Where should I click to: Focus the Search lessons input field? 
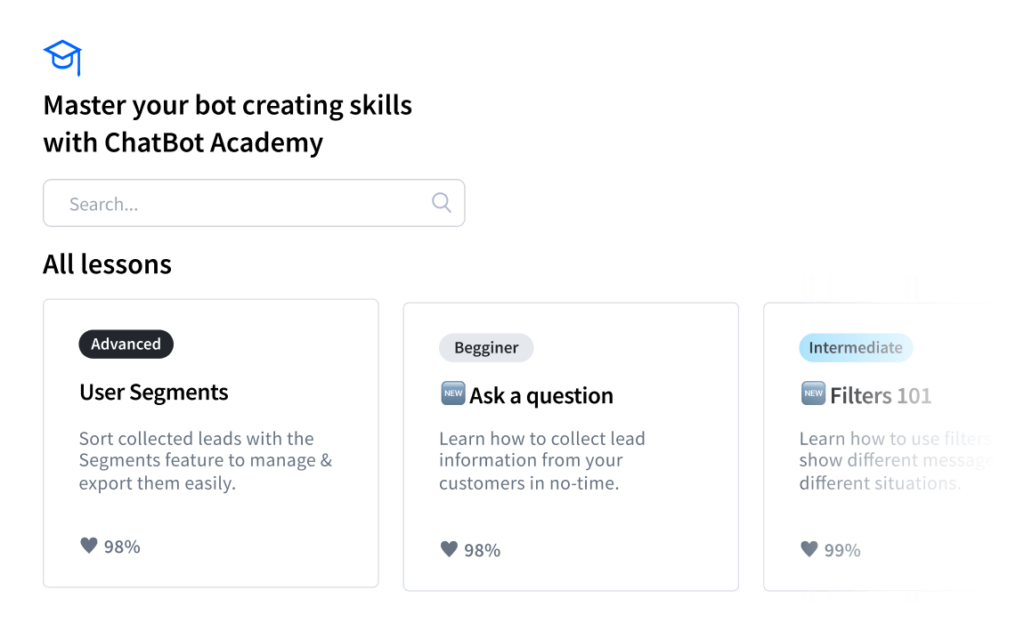click(254, 203)
